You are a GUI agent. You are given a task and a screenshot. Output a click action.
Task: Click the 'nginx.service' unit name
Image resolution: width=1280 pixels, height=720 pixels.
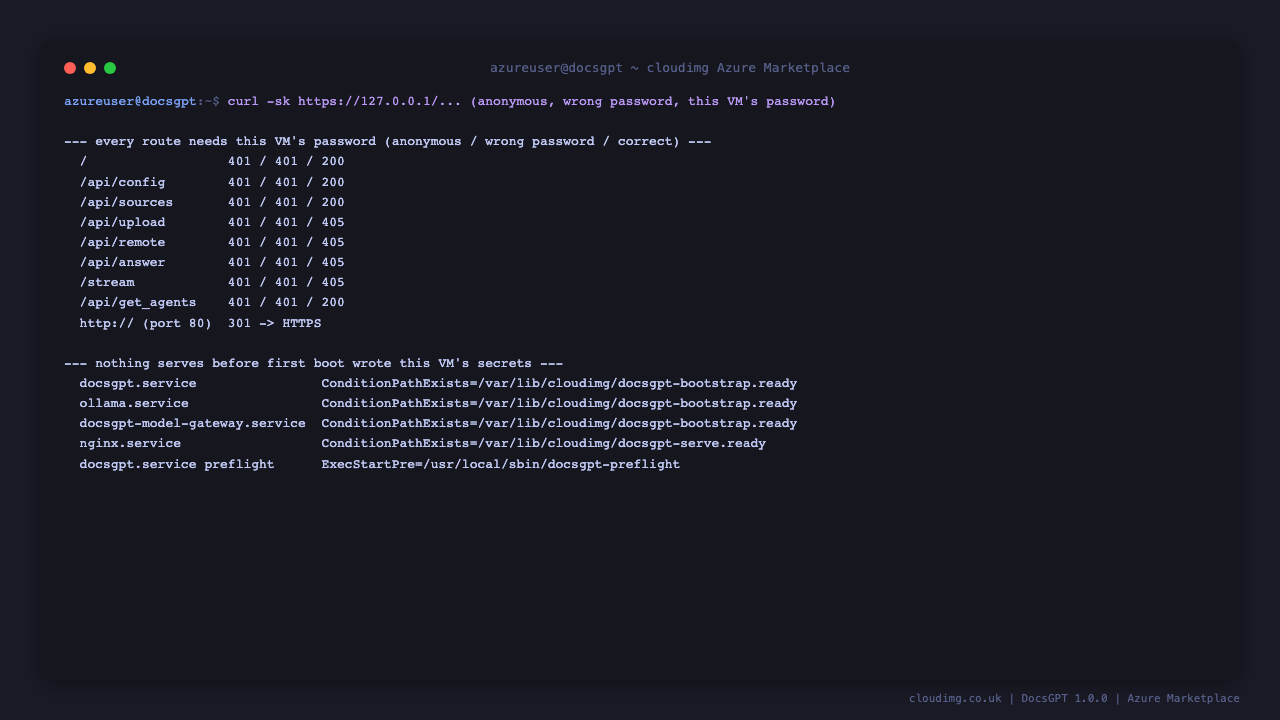pos(131,443)
